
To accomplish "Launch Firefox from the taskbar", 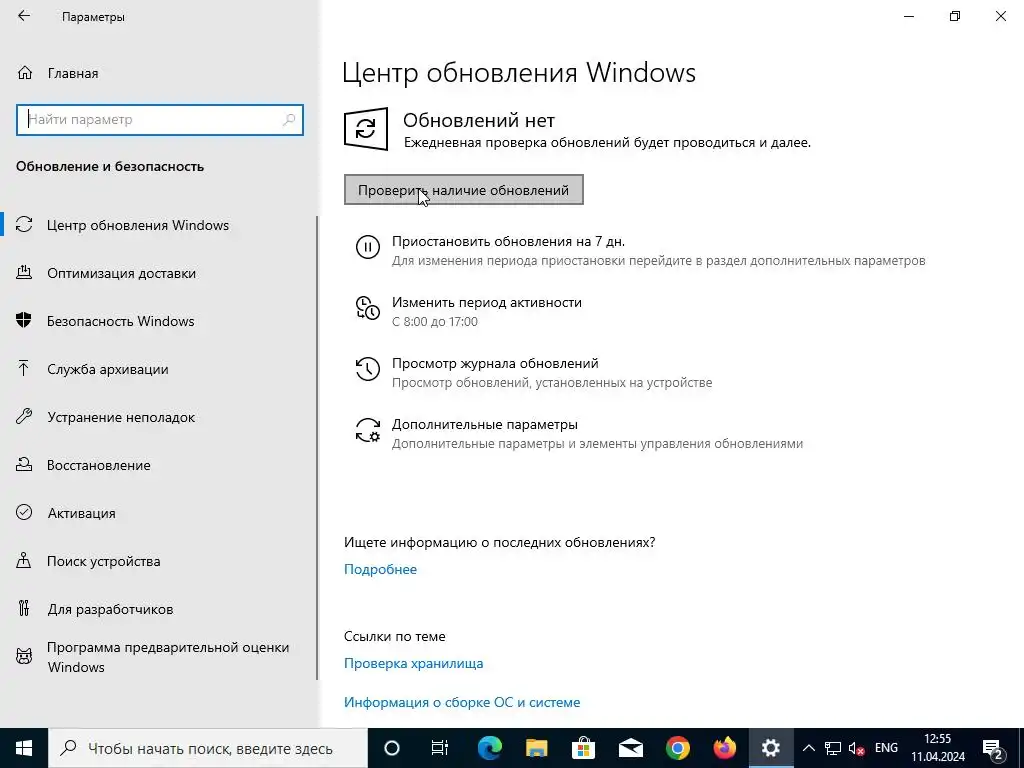I will pyautogui.click(x=724, y=748).
